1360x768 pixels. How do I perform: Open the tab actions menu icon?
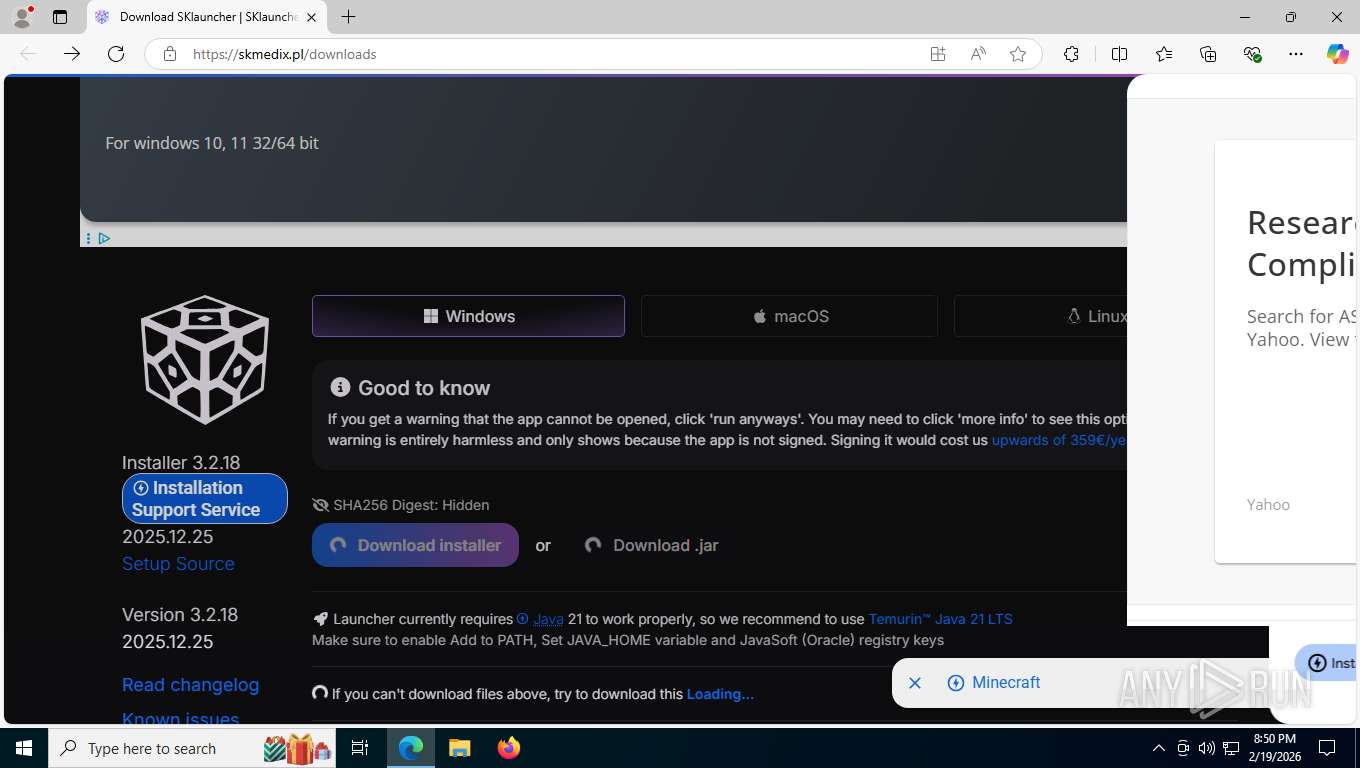[x=60, y=17]
